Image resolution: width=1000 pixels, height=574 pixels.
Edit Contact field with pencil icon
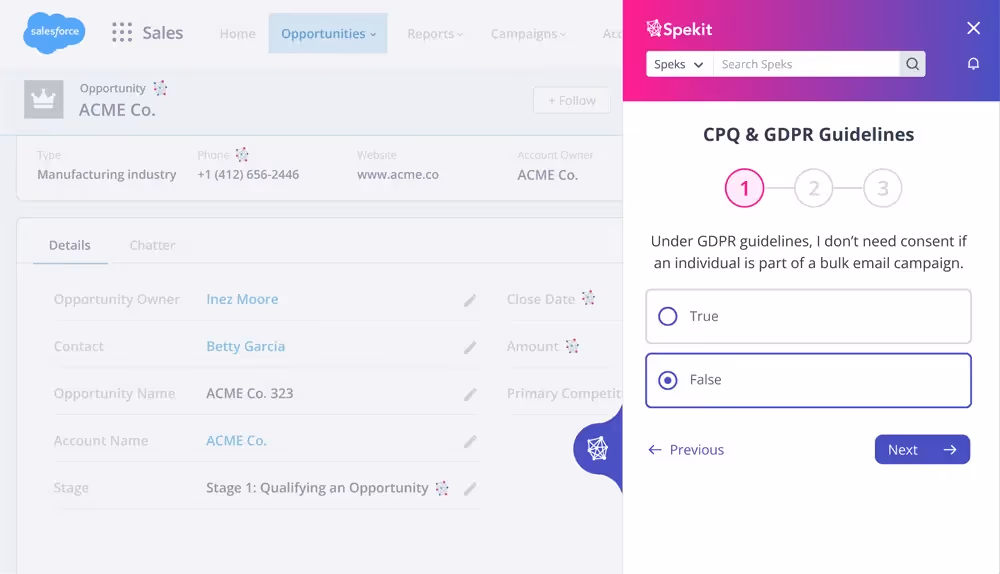470,348
